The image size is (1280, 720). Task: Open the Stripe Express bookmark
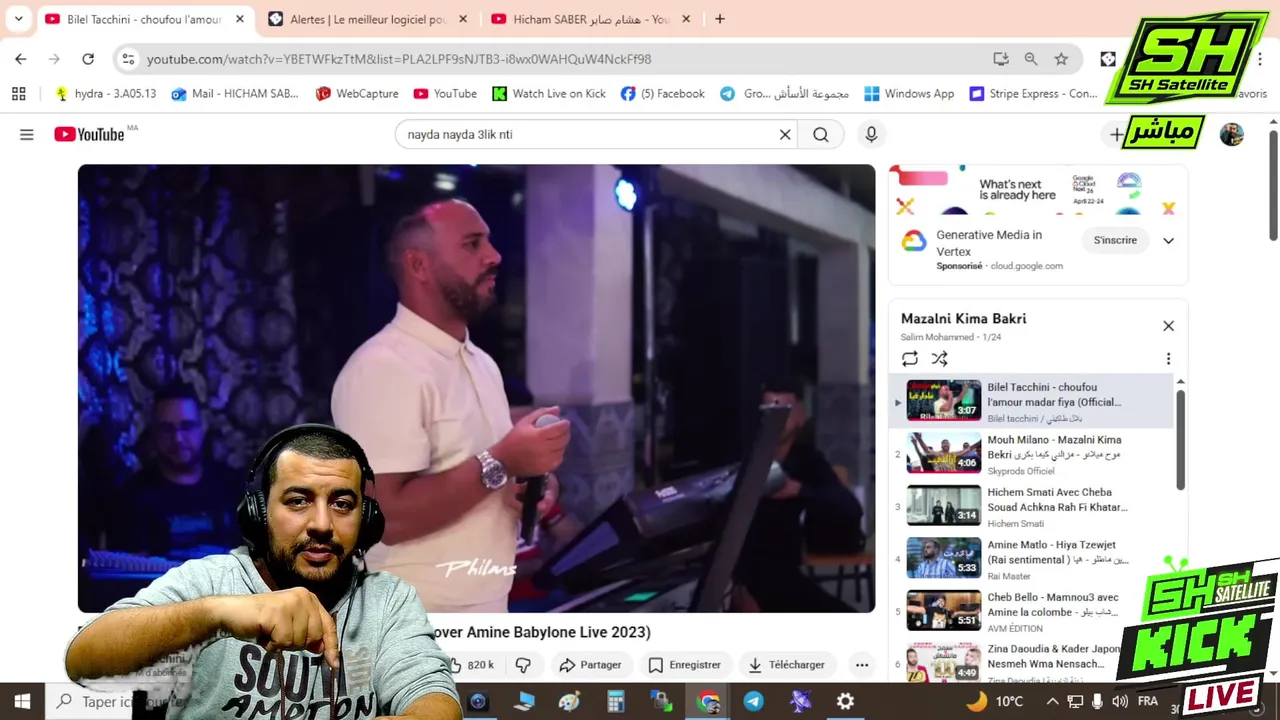tap(1034, 93)
